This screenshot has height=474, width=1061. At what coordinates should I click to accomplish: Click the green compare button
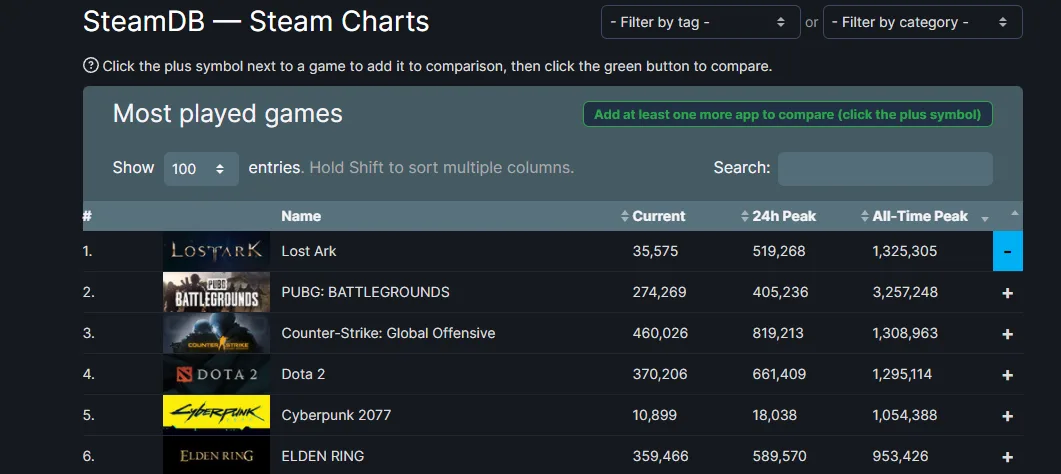[x=787, y=114]
